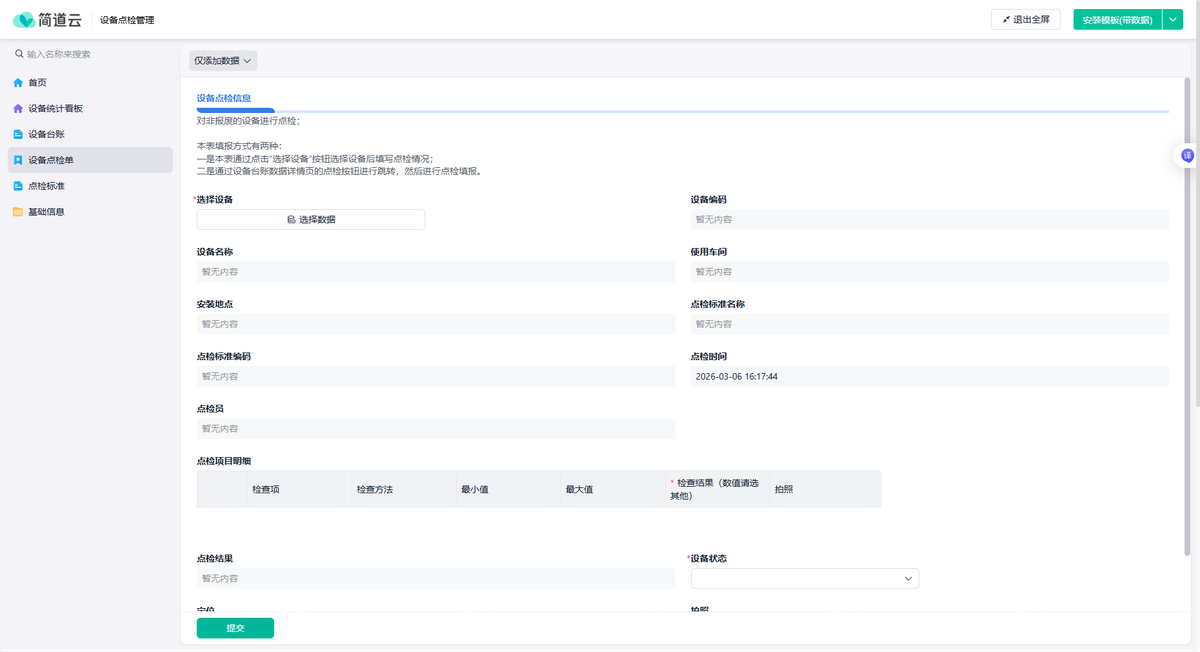Click the 点检员 field
The height and width of the screenshot is (652, 1200).
click(x=436, y=429)
